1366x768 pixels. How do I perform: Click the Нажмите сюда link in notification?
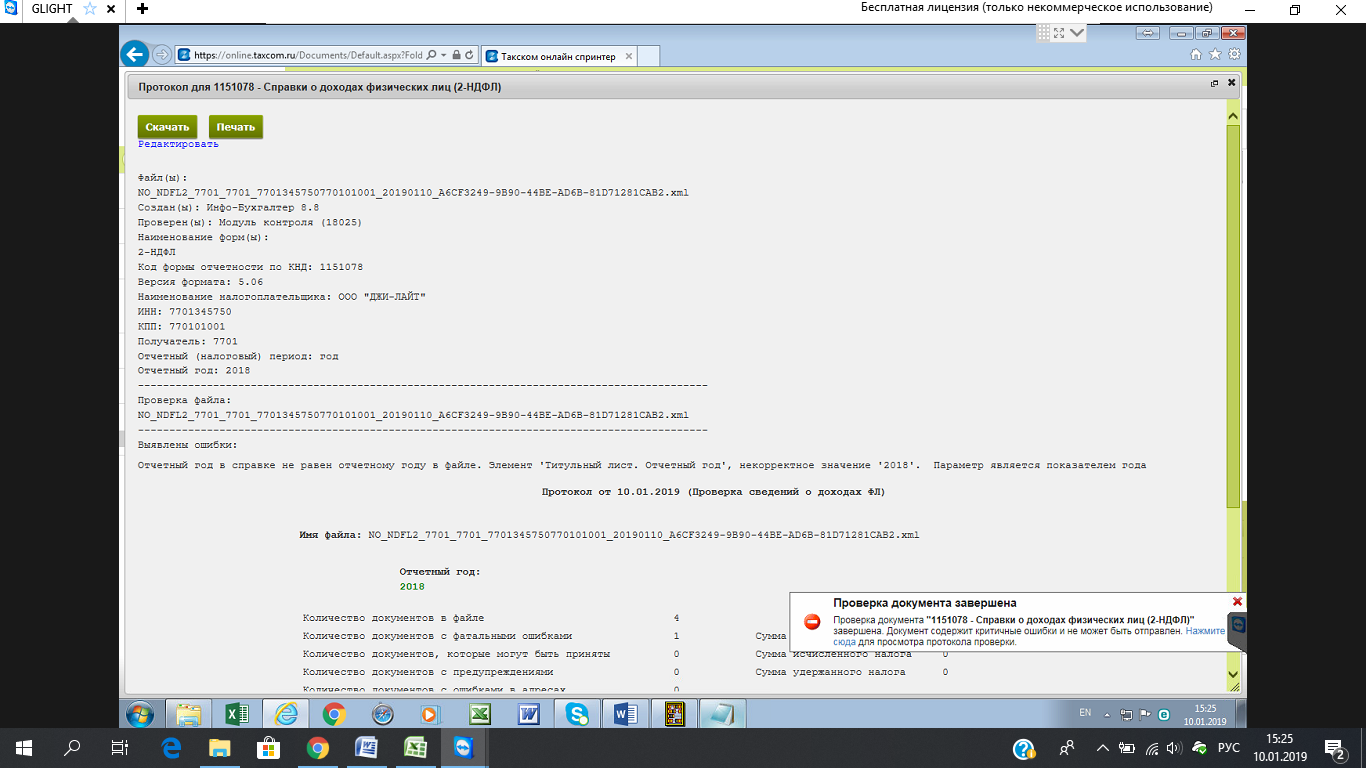[1205, 631]
